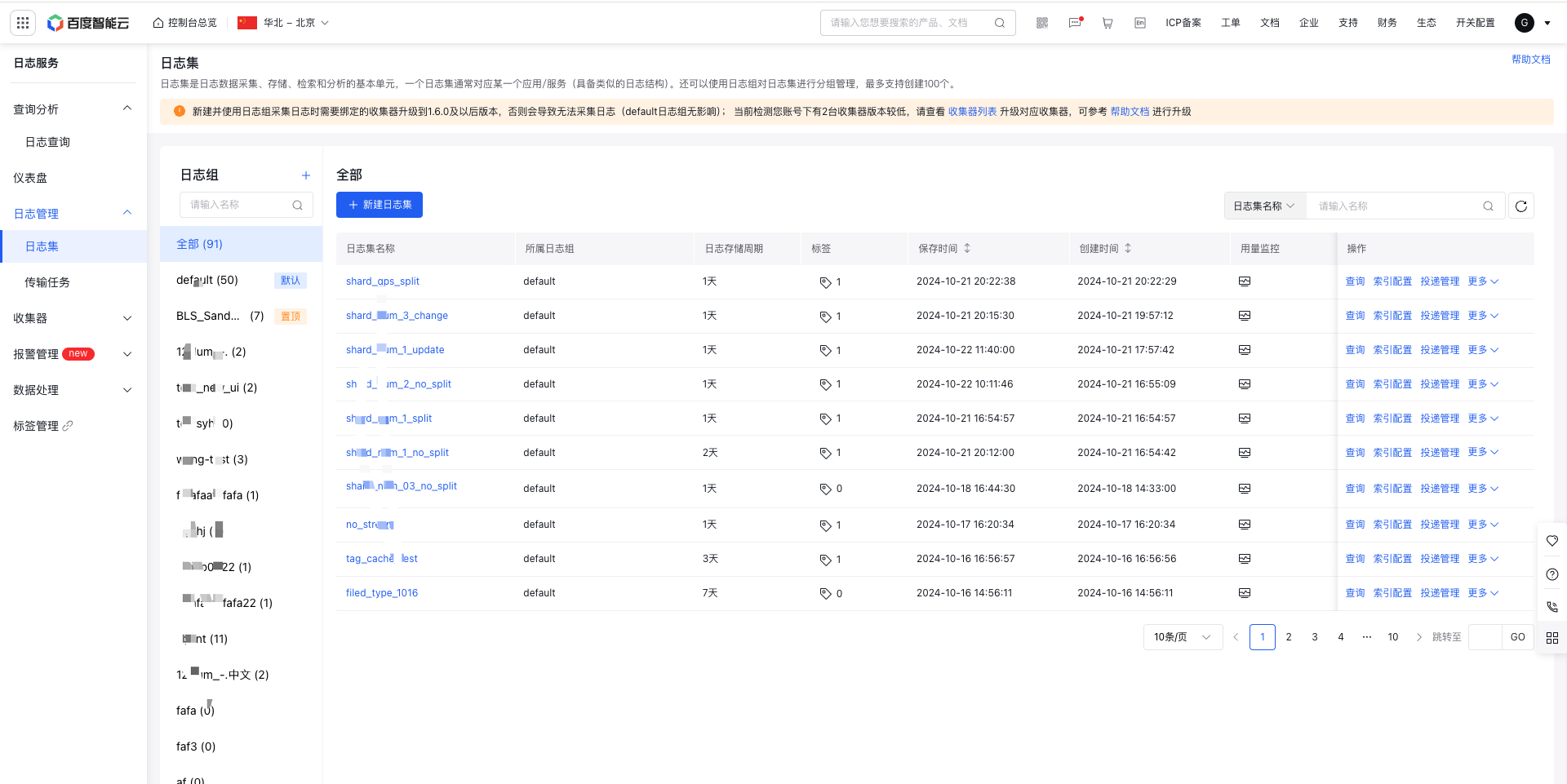
Task: Focus the page jump input field
Action: 1485,637
